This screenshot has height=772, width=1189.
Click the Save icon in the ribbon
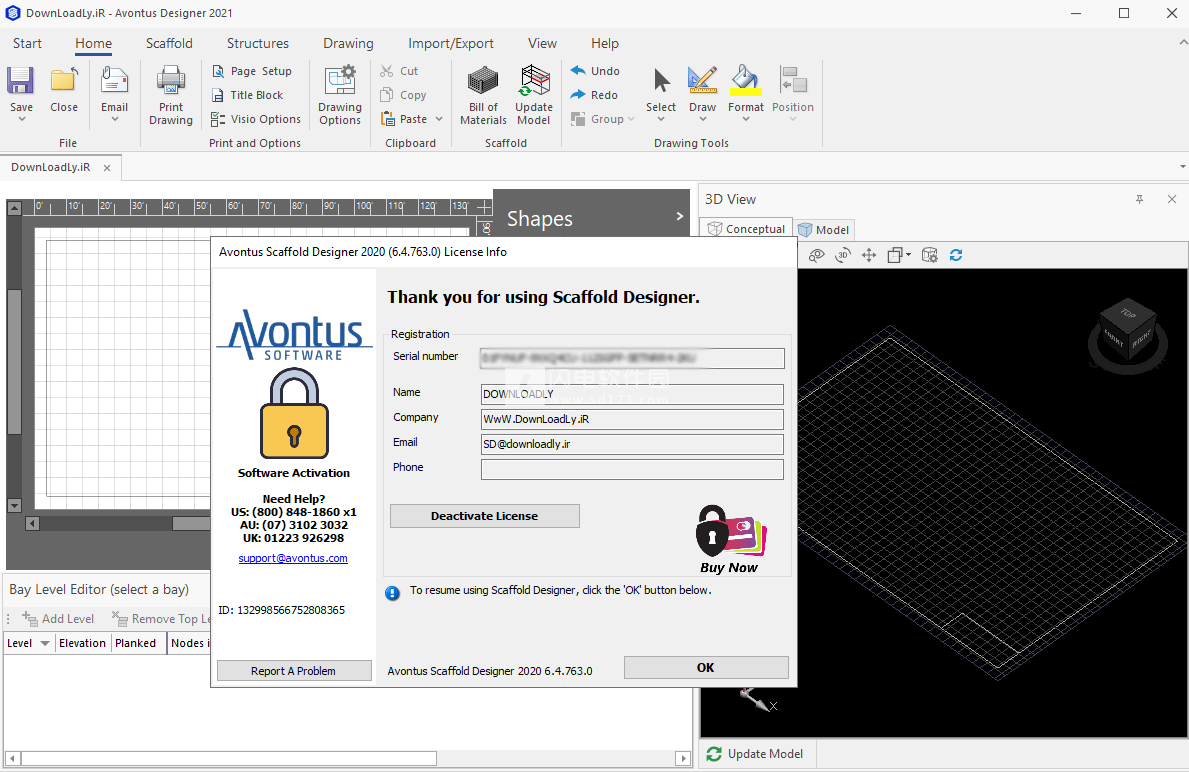20,80
